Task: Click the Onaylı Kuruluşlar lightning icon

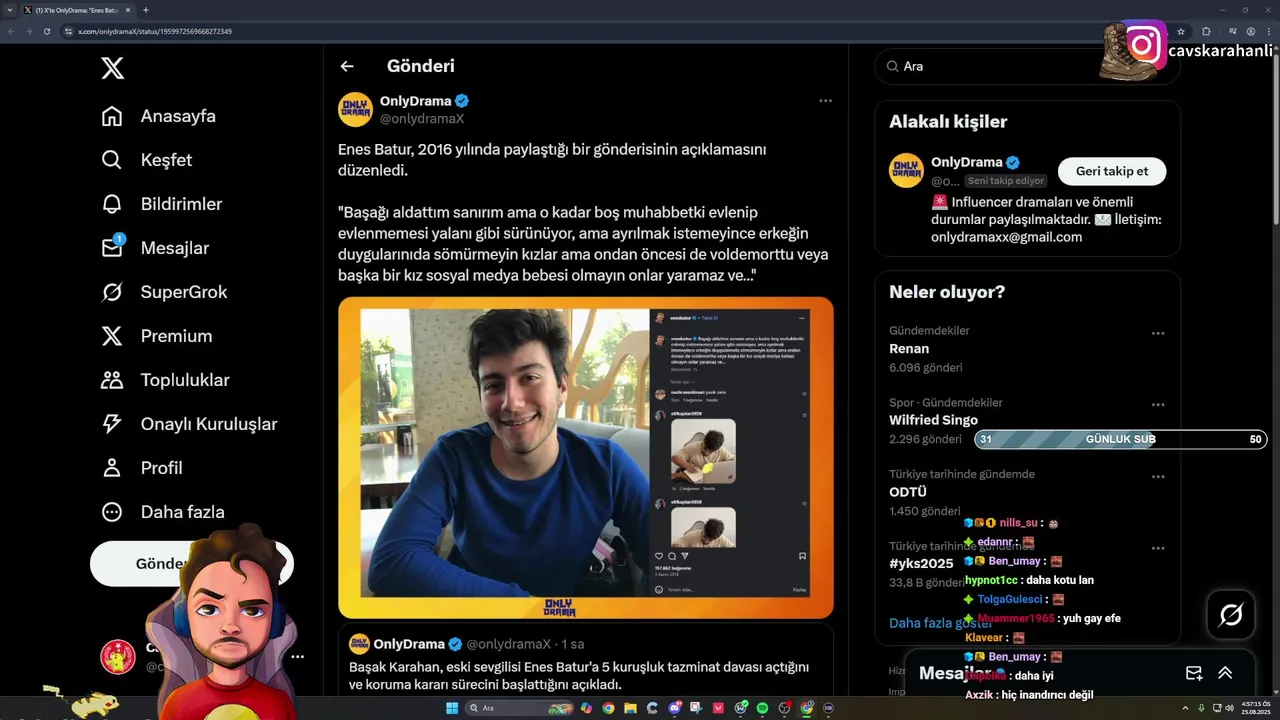Action: (112, 424)
